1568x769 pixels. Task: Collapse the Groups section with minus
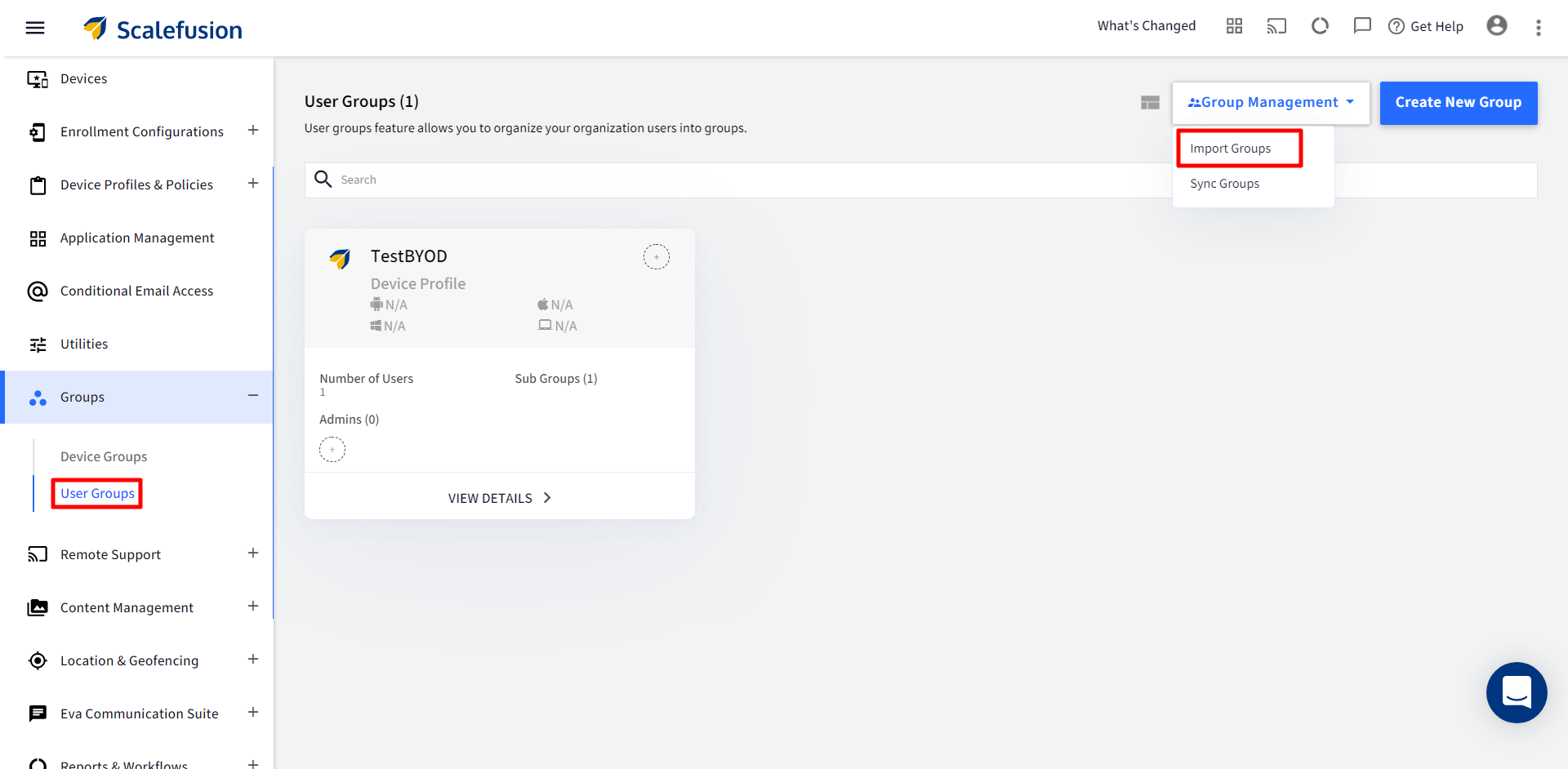pyautogui.click(x=253, y=396)
